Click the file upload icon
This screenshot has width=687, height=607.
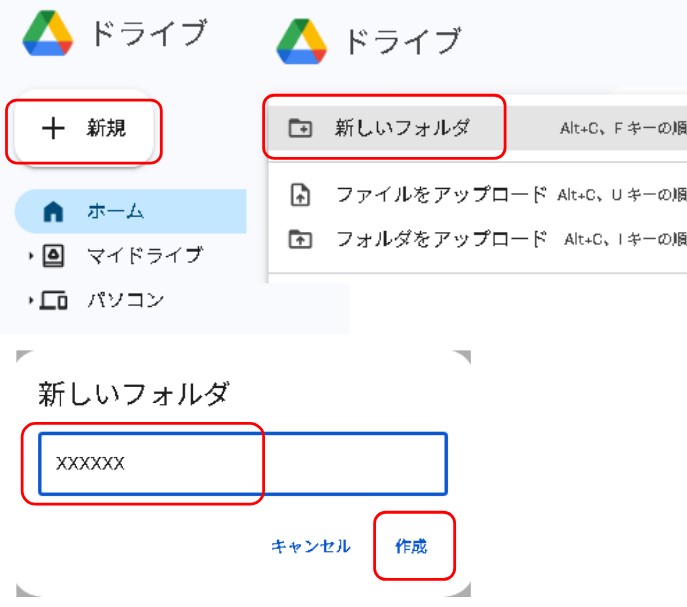299,194
